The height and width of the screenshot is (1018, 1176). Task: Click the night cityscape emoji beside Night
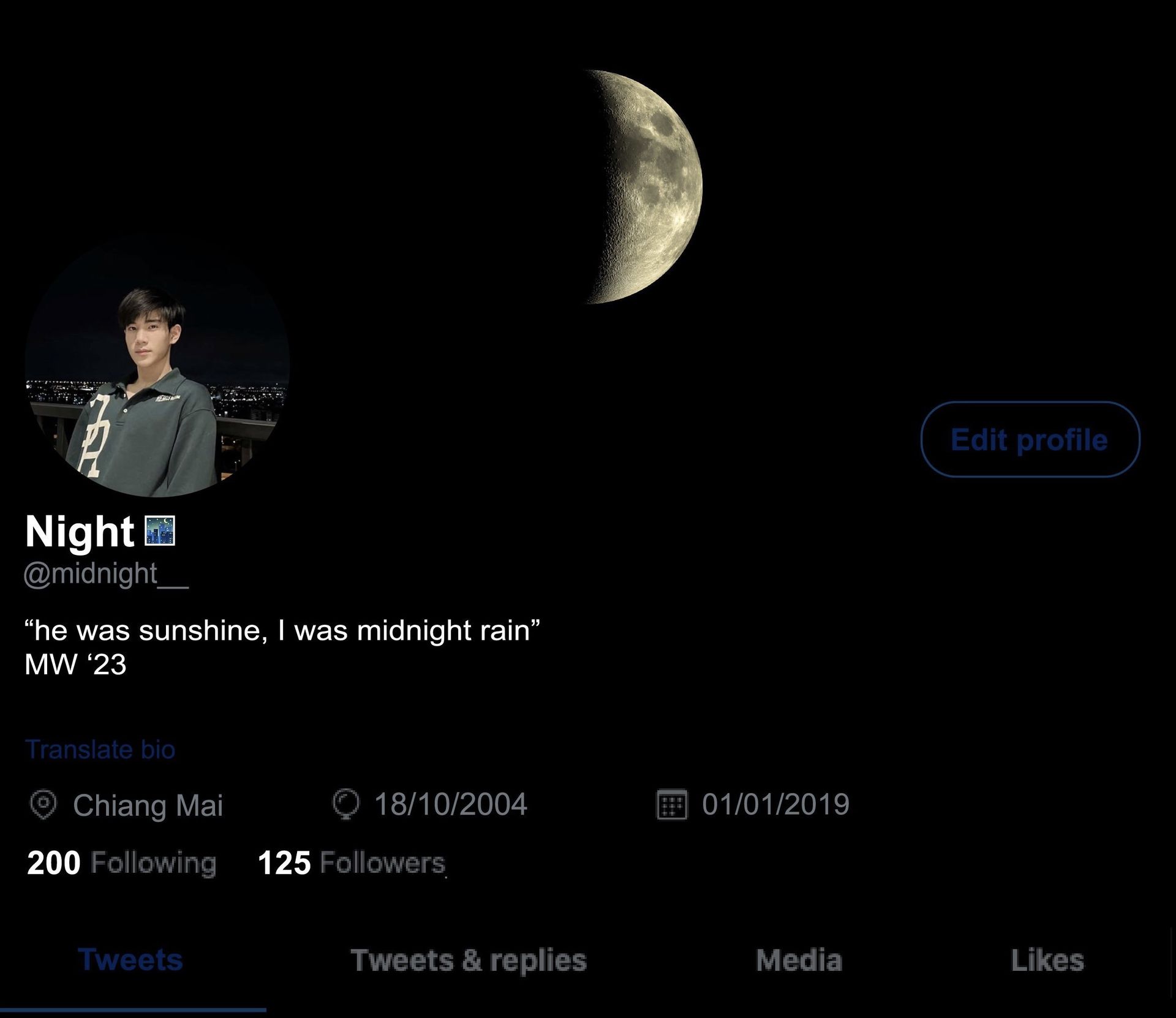coord(160,531)
